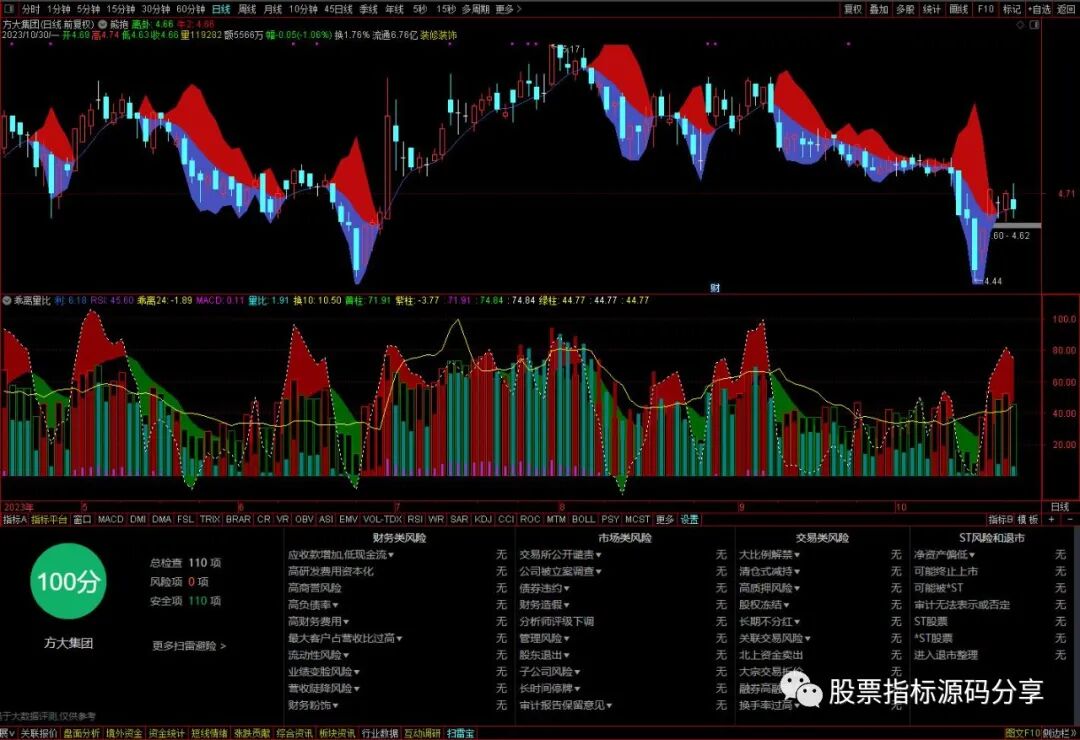Click the panel icon right of the diamond

[1035, 25]
